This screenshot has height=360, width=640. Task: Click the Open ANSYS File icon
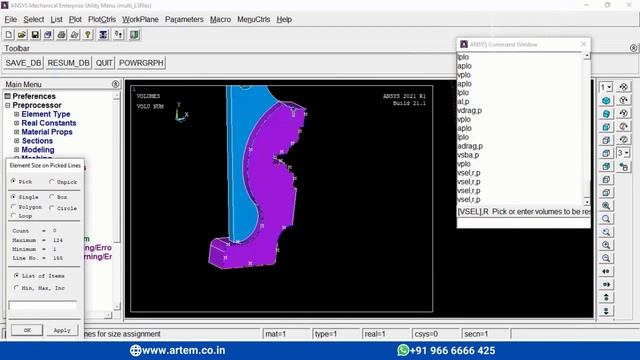[x=22, y=35]
